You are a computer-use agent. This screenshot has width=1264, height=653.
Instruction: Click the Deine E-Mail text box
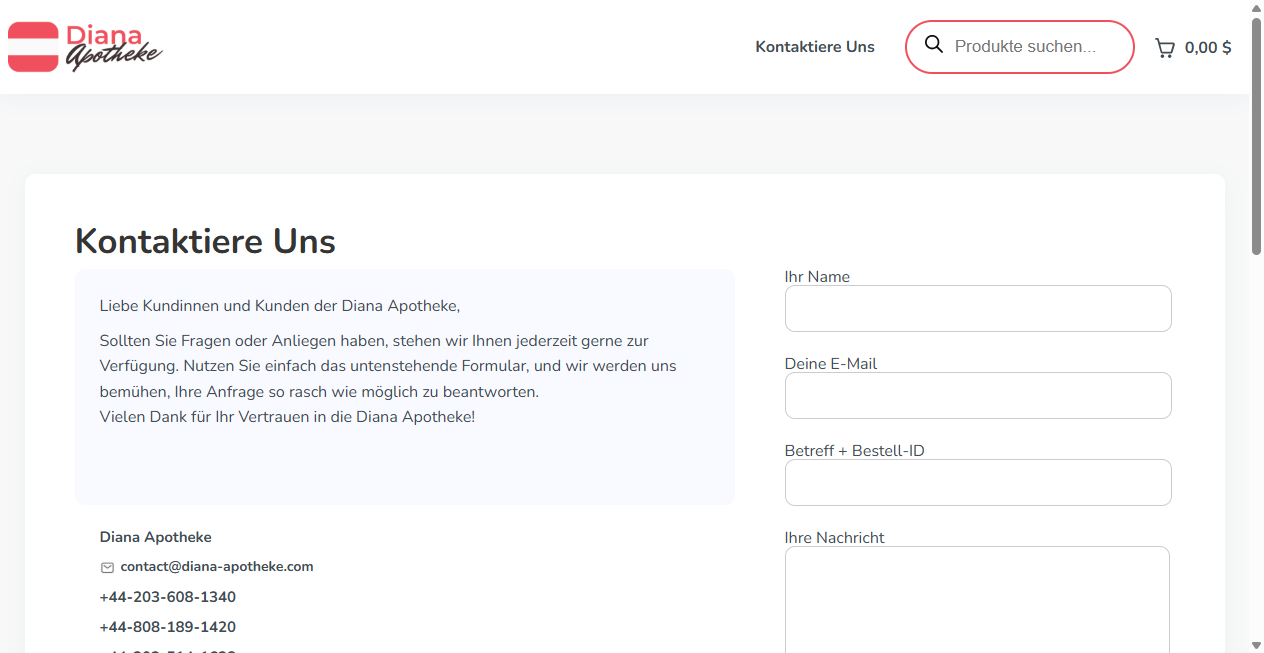pos(978,395)
